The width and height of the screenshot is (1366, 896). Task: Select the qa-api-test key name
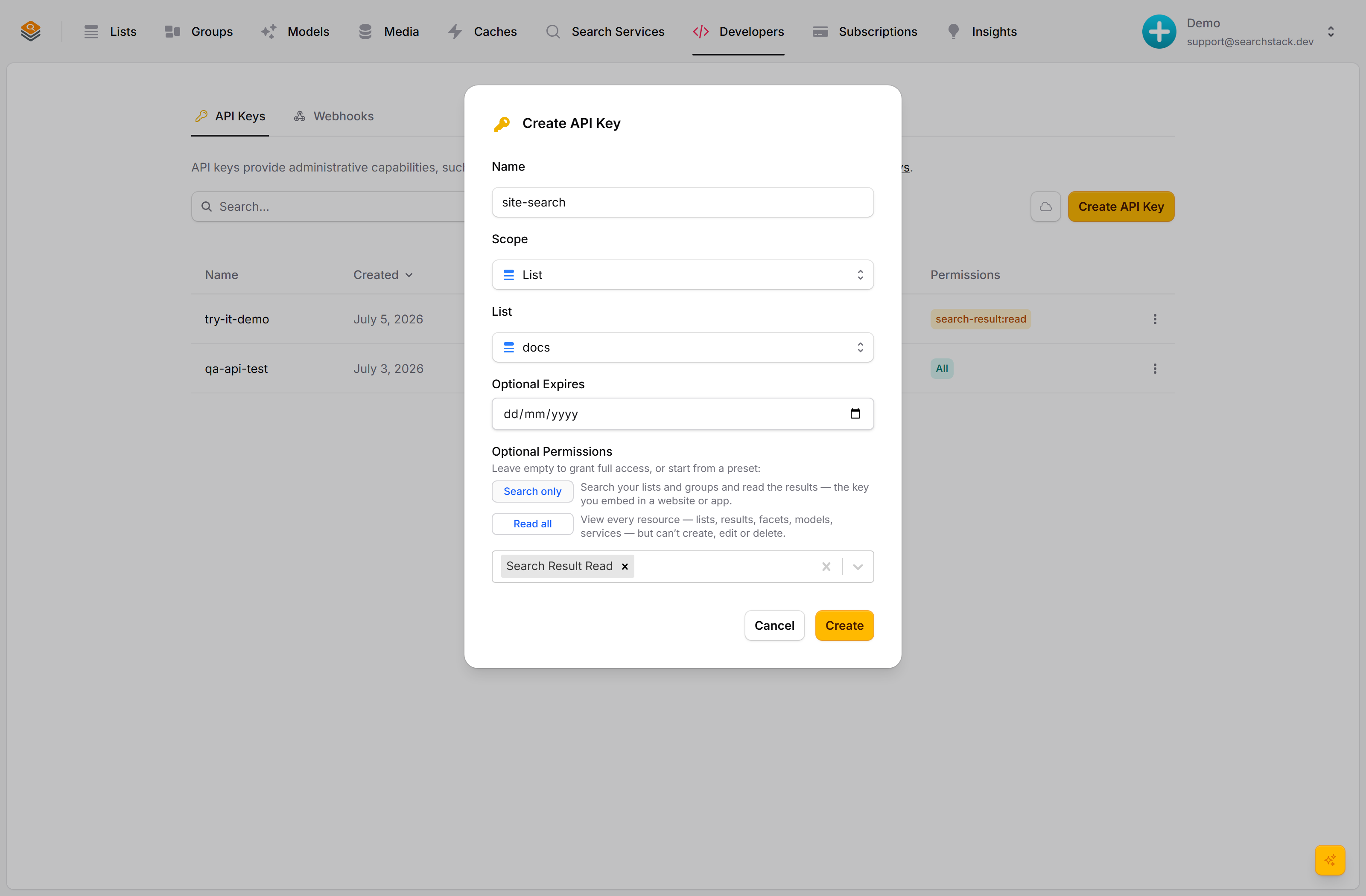[236, 368]
